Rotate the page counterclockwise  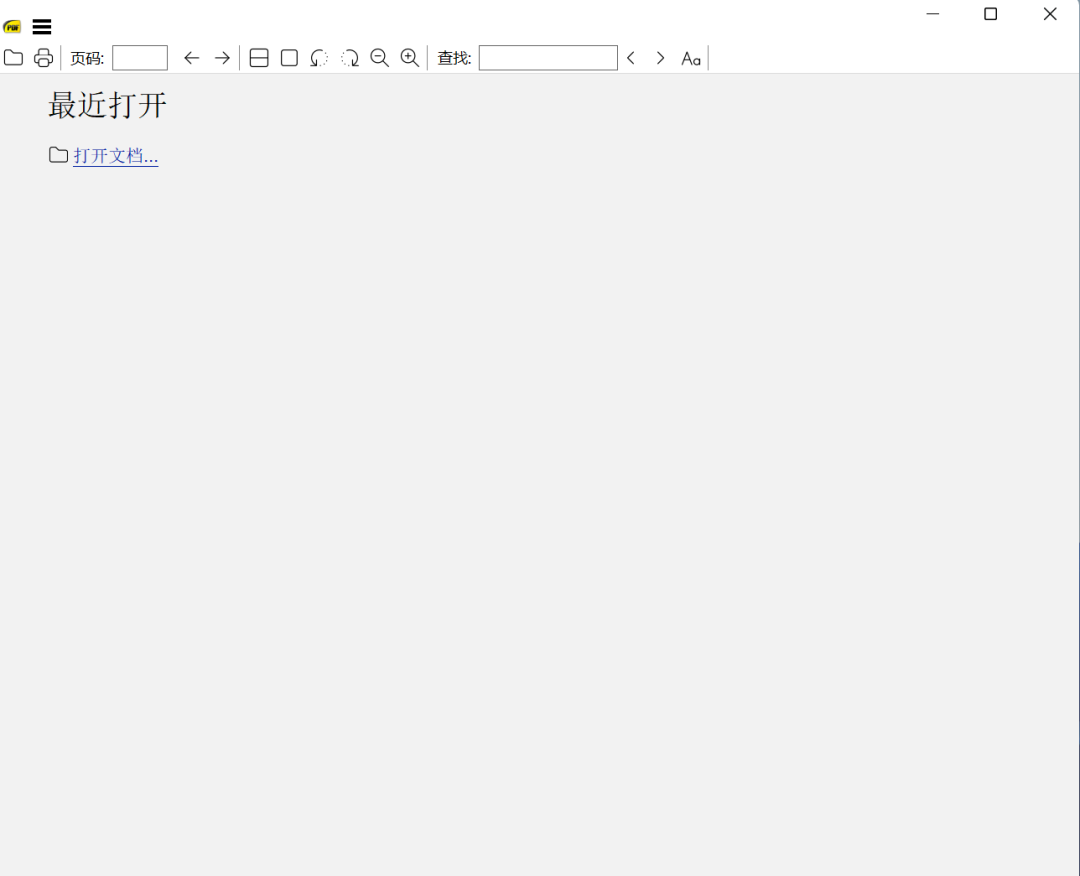[x=319, y=58]
